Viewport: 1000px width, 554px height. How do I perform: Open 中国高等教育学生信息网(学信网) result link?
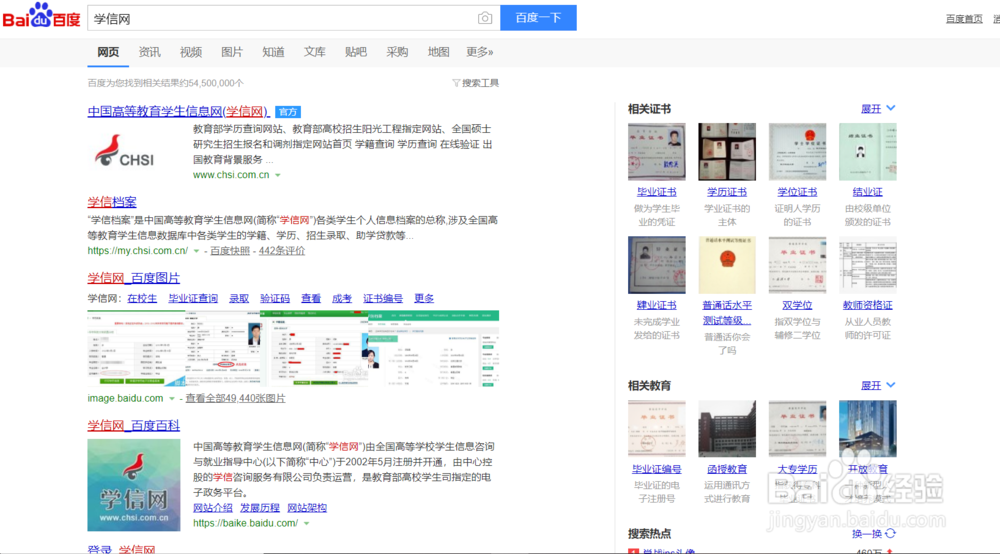tap(179, 112)
